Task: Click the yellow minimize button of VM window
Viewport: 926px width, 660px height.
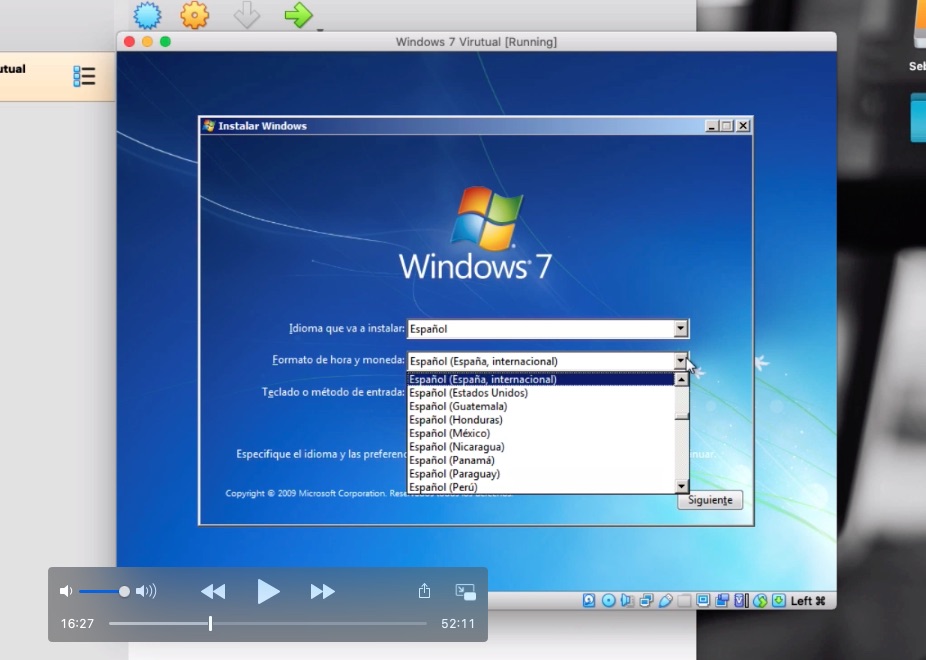Action: tap(148, 41)
